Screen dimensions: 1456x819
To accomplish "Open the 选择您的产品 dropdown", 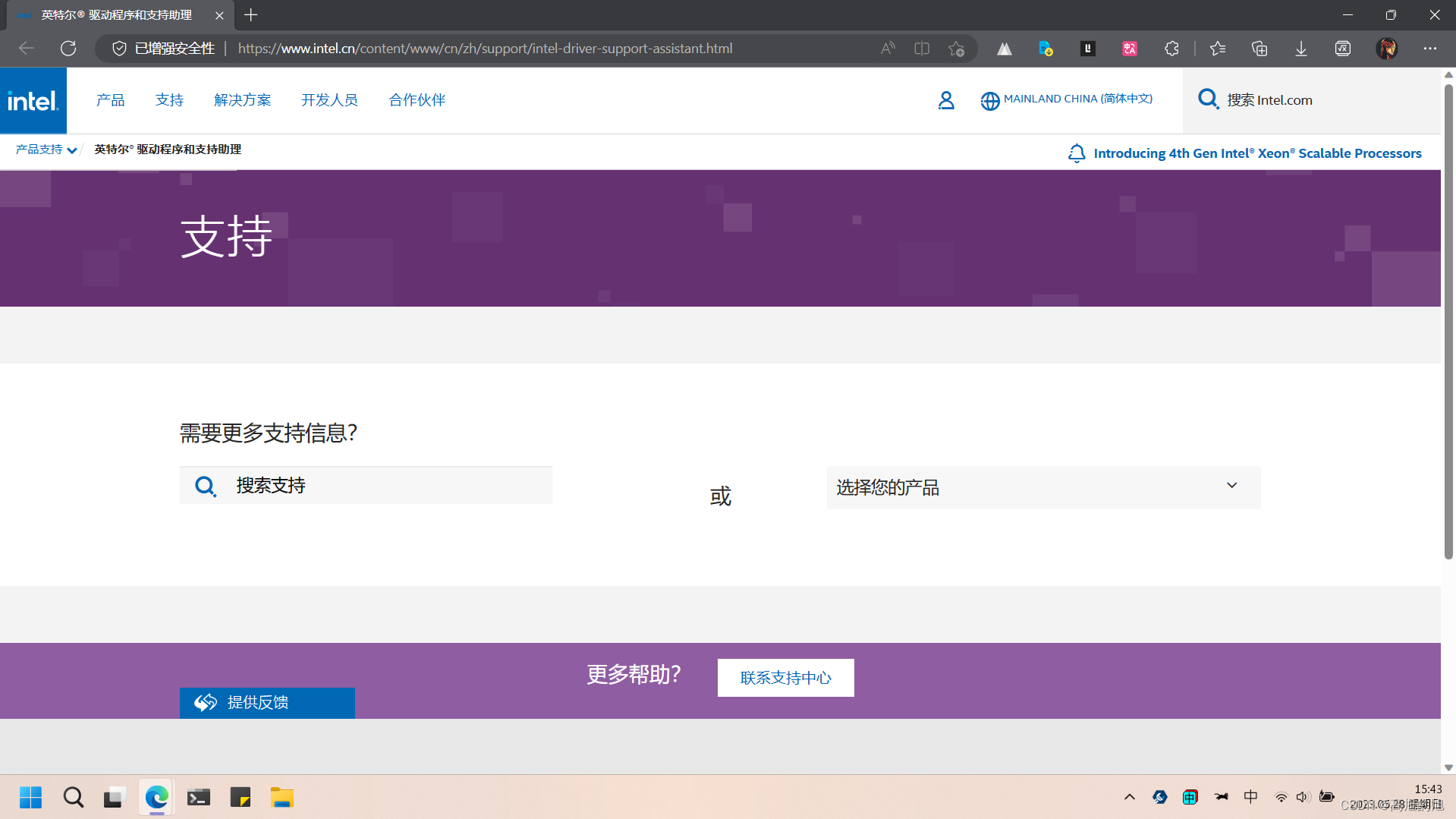I will pos(1043,487).
